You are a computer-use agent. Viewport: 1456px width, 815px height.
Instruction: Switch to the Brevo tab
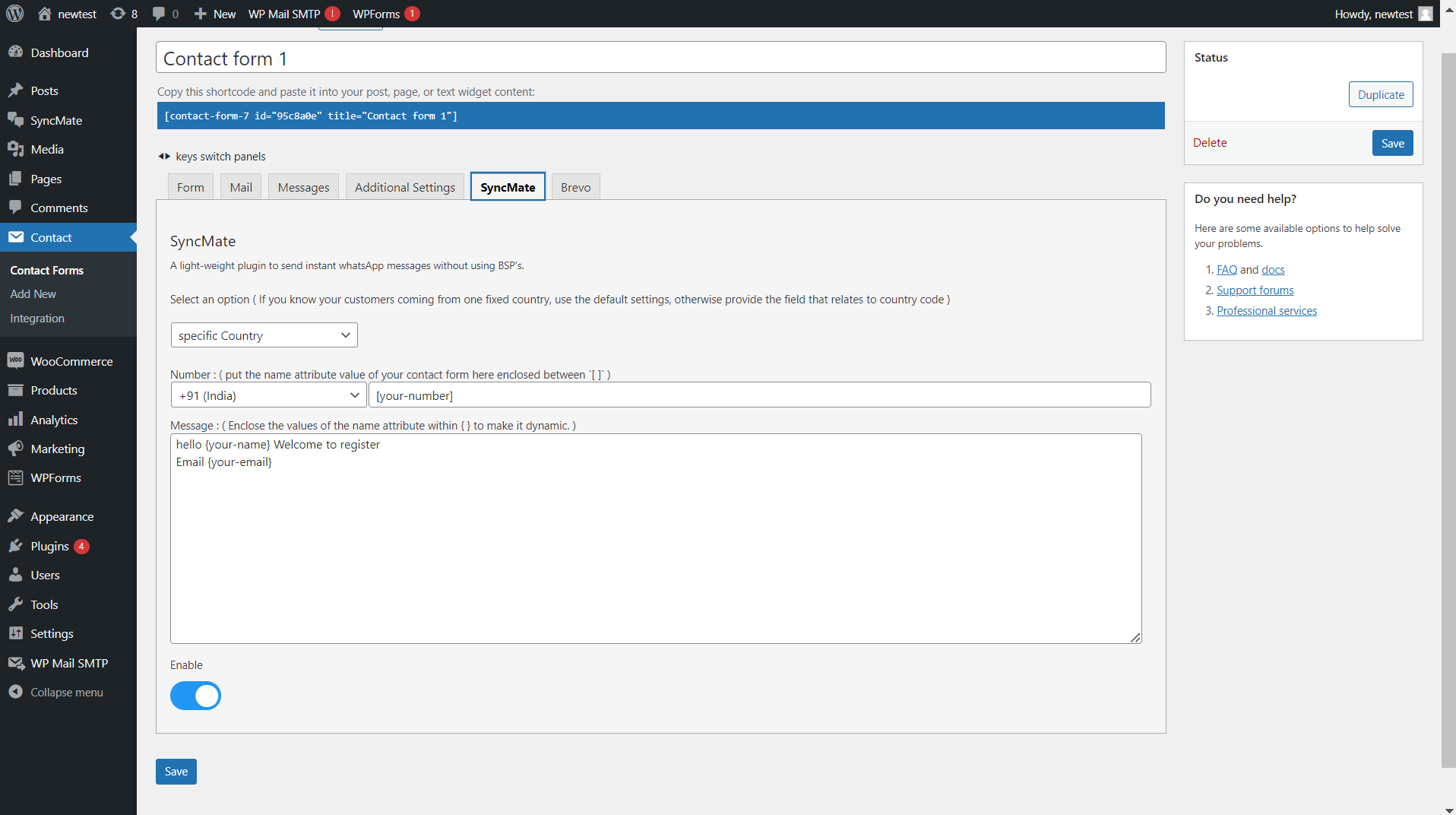tap(576, 187)
